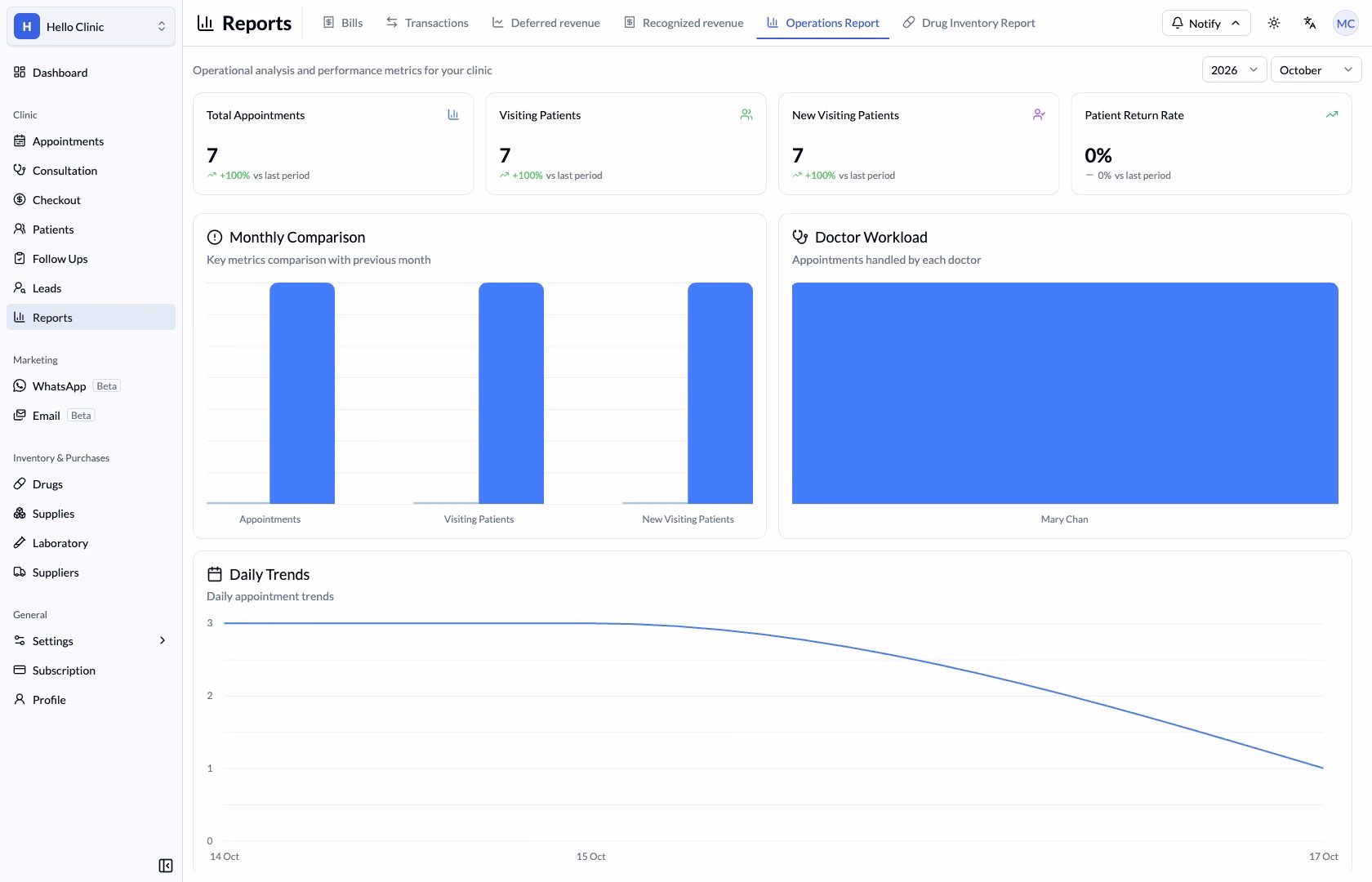
Task: Click the Doctor Workload stethoscope icon
Action: 800,238
